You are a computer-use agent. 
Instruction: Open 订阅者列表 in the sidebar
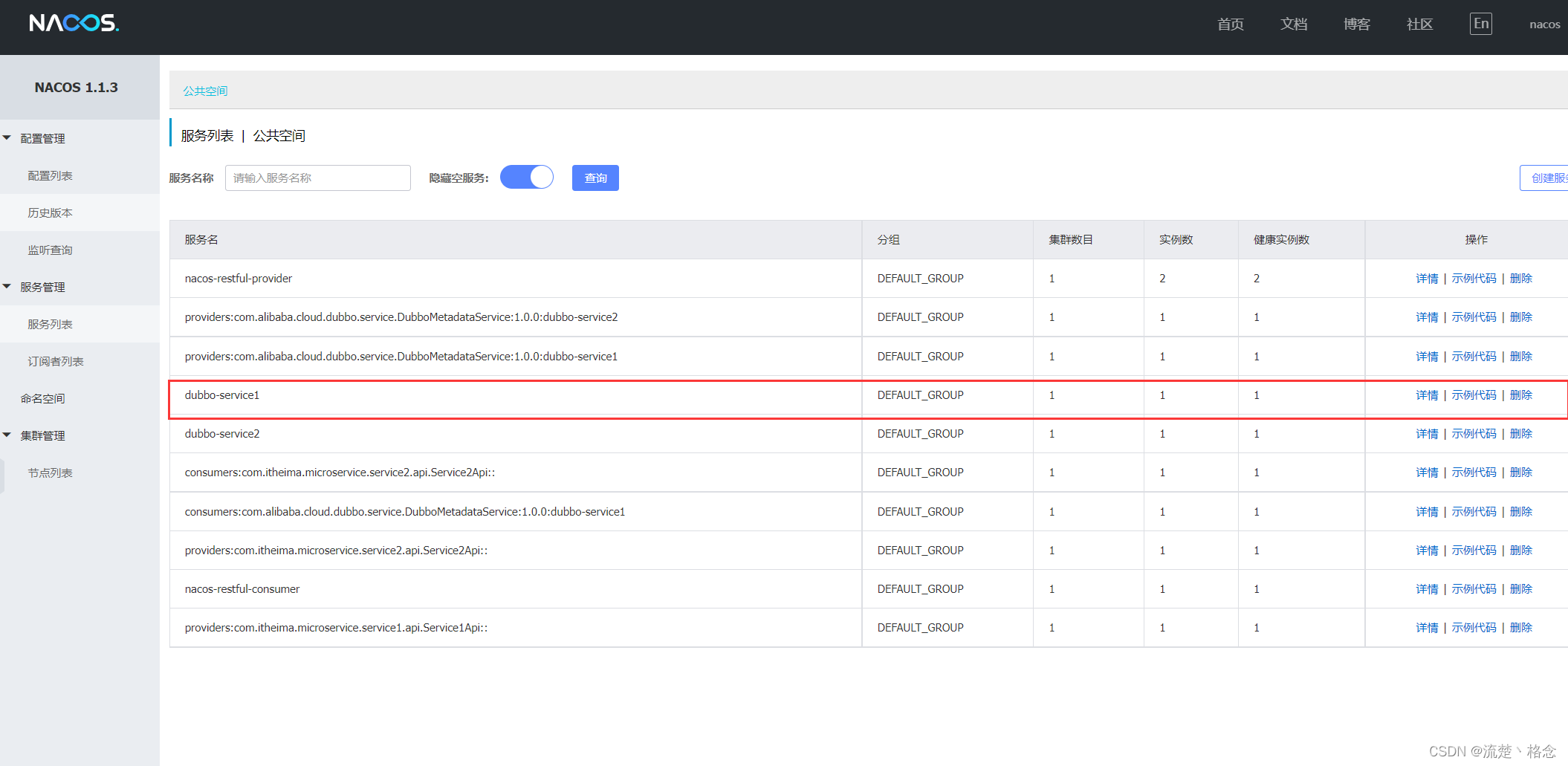pyautogui.click(x=56, y=362)
